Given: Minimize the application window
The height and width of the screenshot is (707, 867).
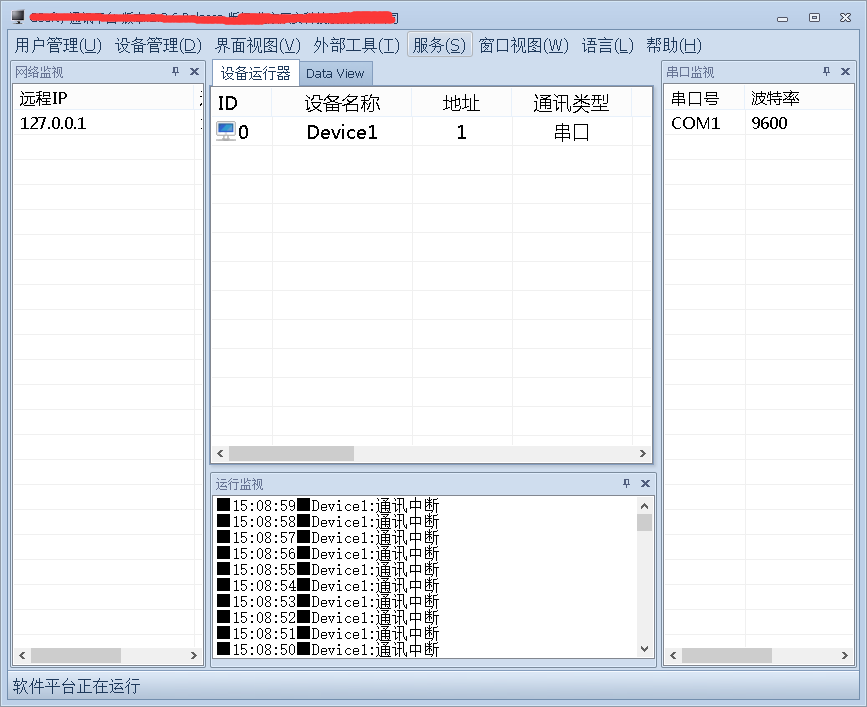Looking at the screenshot, I should 782,18.
